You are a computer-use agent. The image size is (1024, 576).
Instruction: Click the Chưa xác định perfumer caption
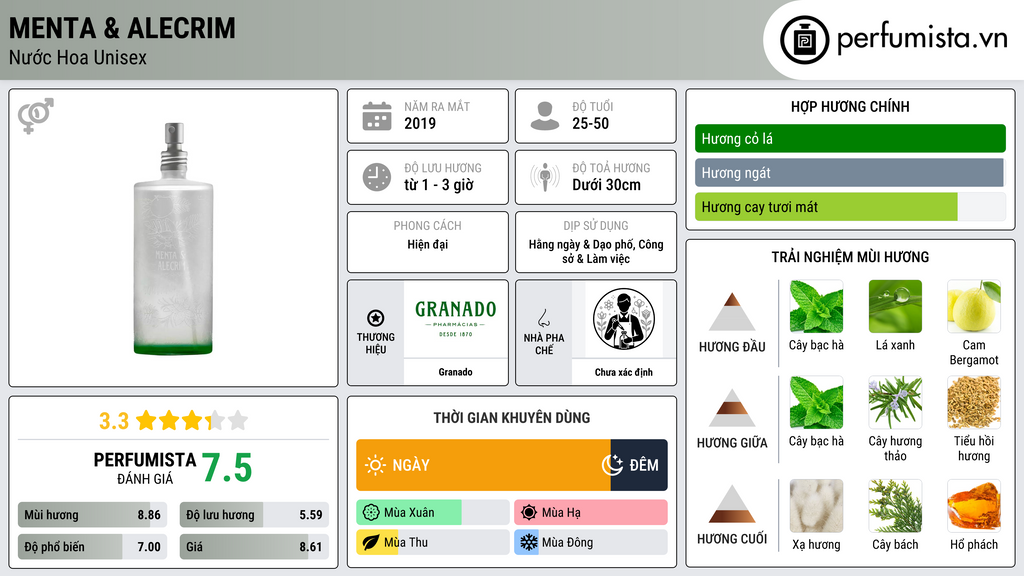coord(624,372)
